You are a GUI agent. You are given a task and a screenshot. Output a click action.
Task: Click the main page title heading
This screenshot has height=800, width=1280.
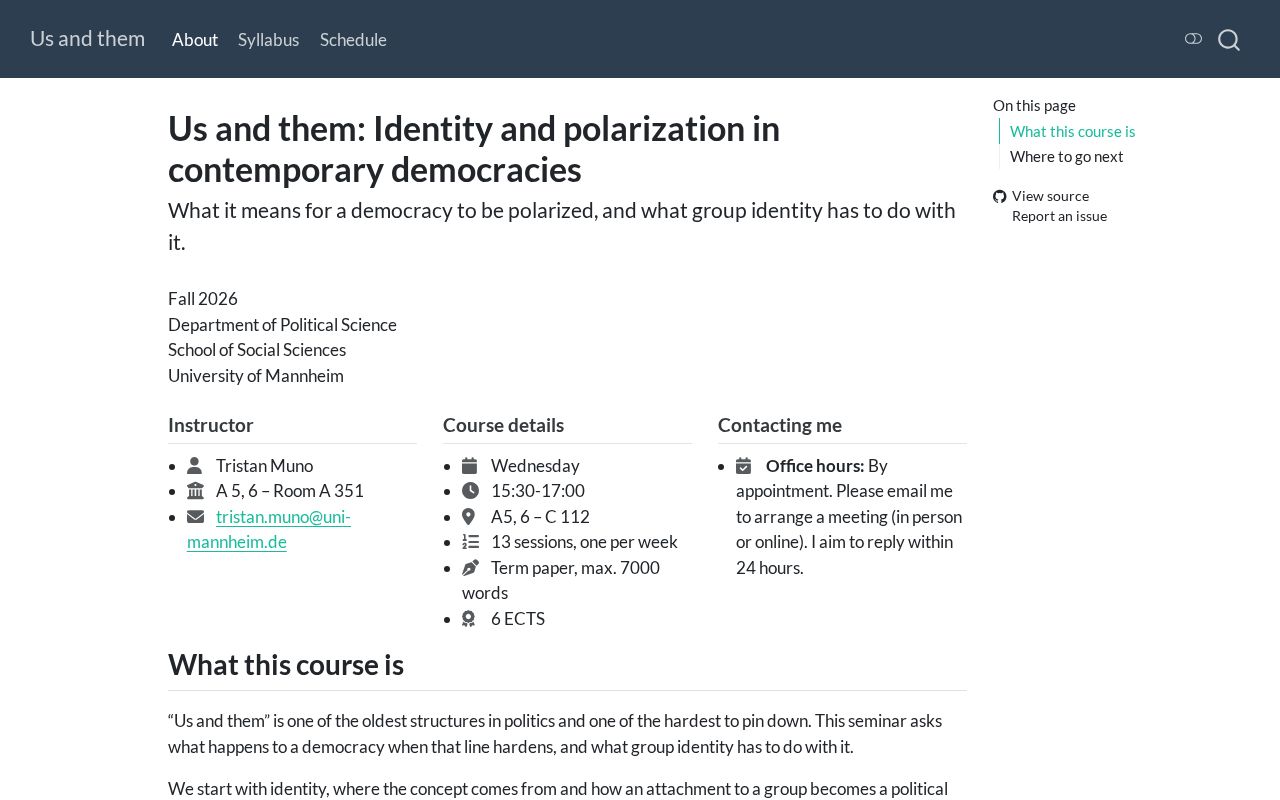tap(474, 149)
